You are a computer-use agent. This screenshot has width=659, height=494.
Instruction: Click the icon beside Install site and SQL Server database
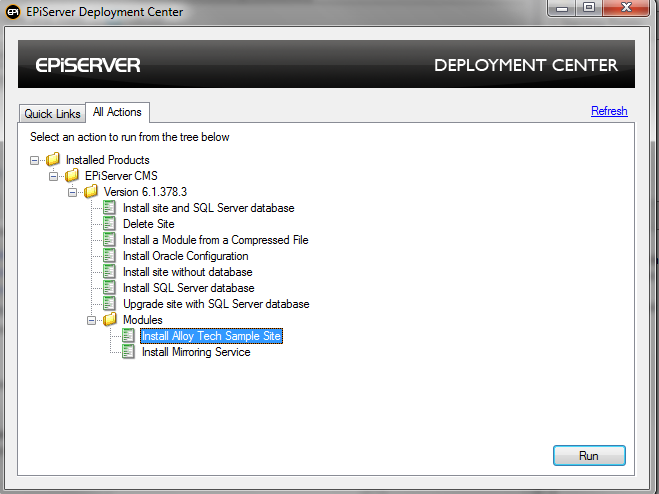point(109,207)
